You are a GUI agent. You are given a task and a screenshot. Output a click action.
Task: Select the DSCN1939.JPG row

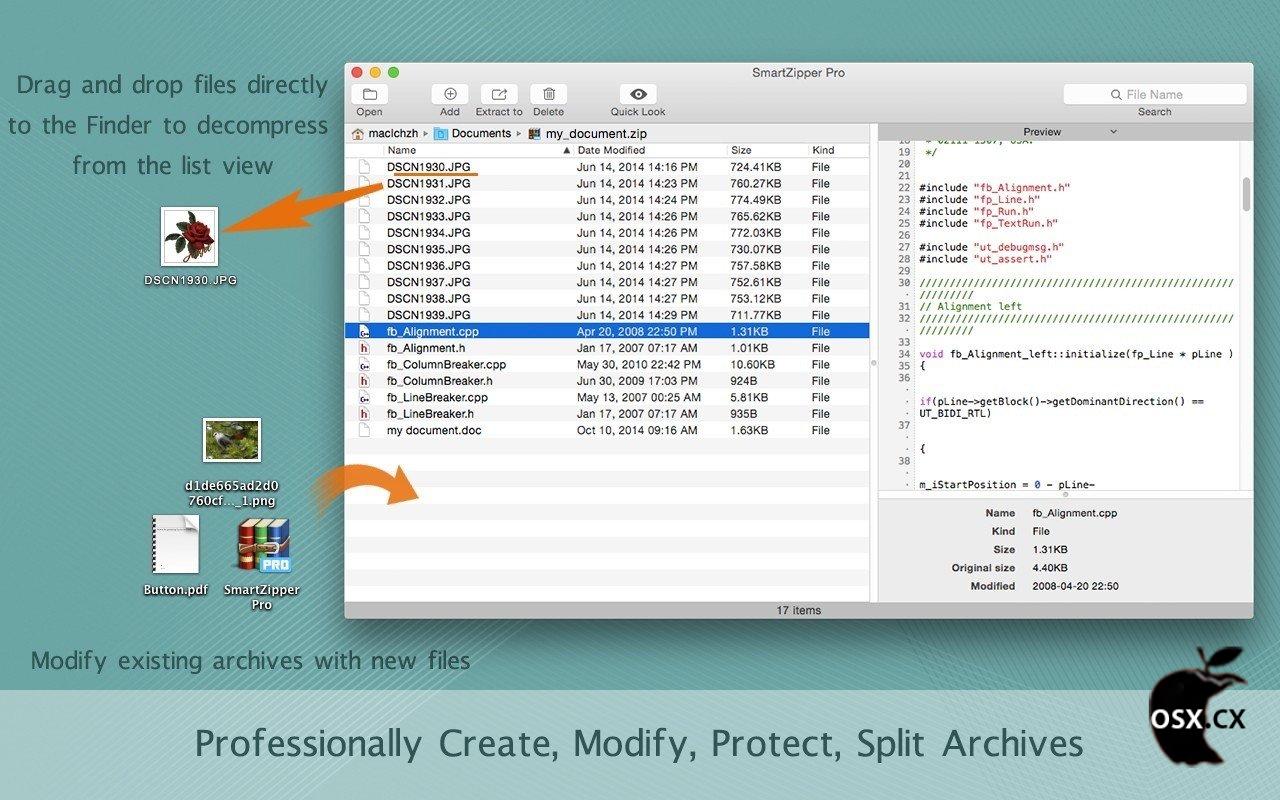(x=607, y=315)
